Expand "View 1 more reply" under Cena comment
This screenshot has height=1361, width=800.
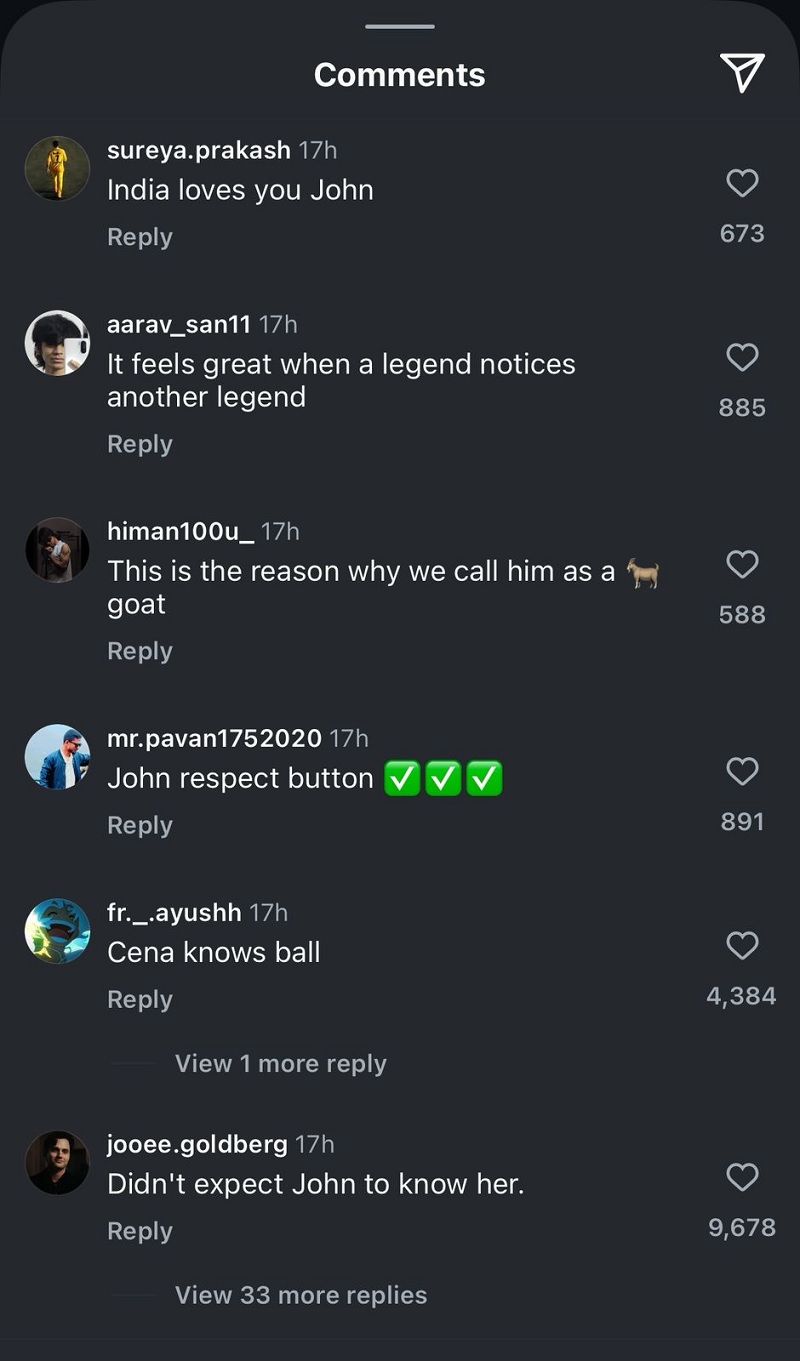(x=281, y=1063)
